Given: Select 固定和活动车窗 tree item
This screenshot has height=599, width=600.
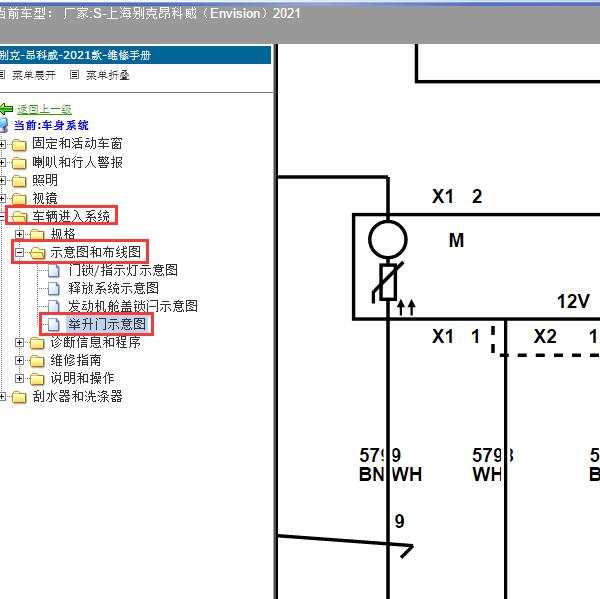Looking at the screenshot, I should tap(77, 144).
